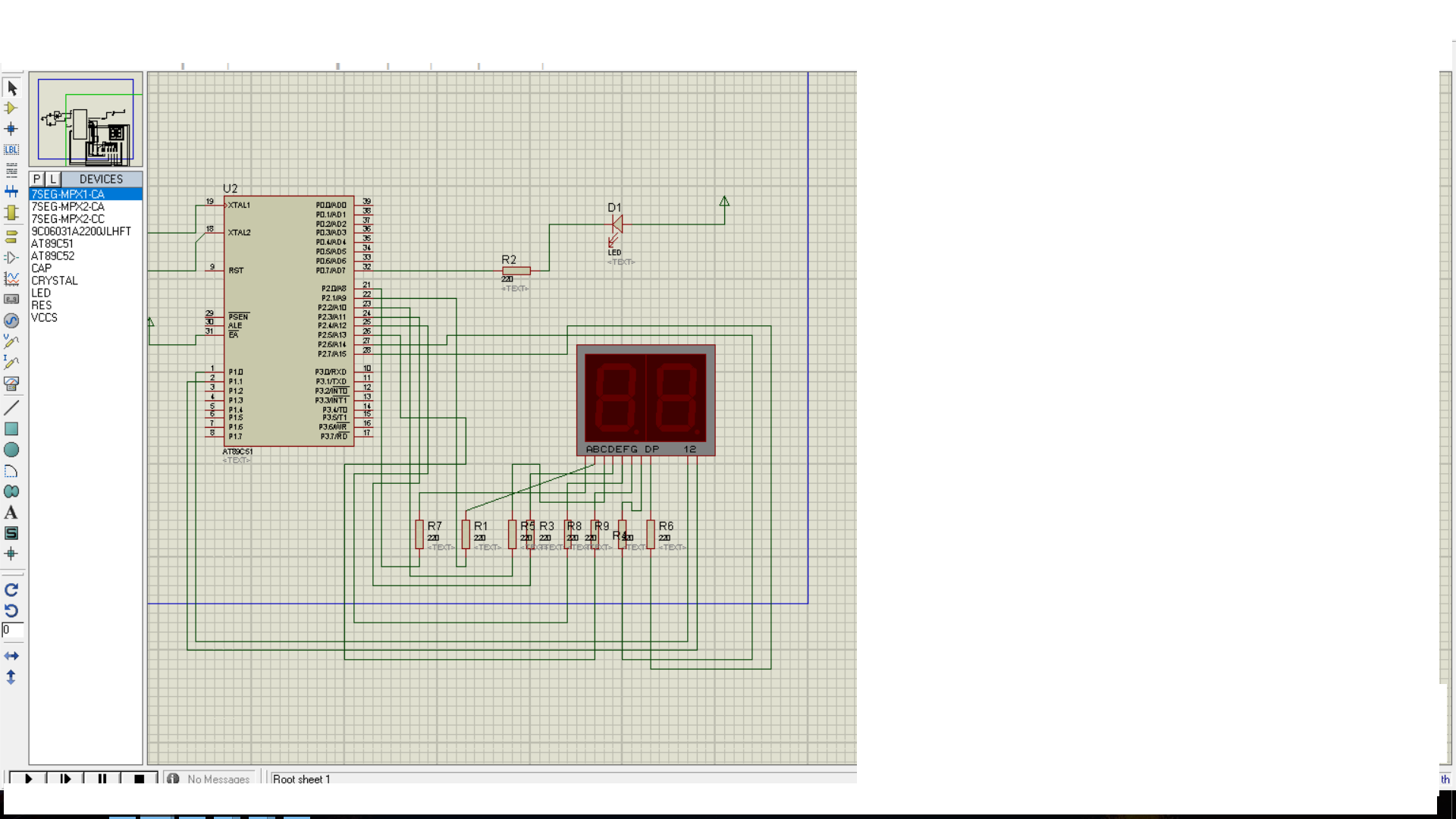Select RES in devices list
This screenshot has width=1456, height=819.
pos(86,305)
